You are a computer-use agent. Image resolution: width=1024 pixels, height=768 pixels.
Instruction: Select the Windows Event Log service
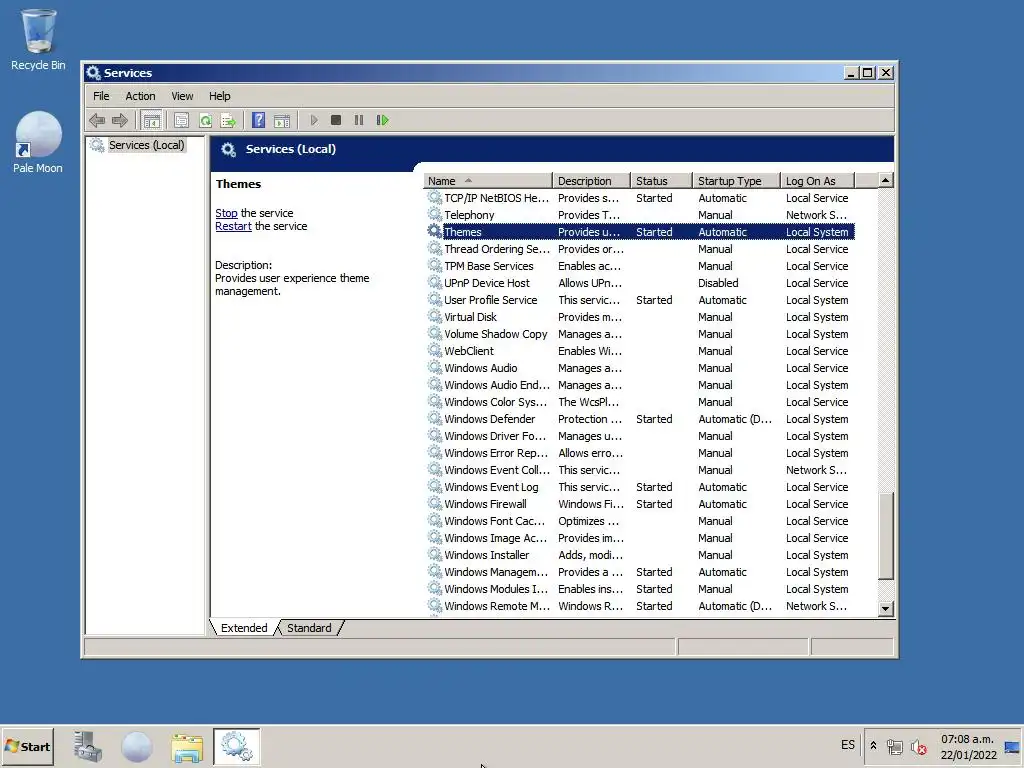click(x=639, y=487)
